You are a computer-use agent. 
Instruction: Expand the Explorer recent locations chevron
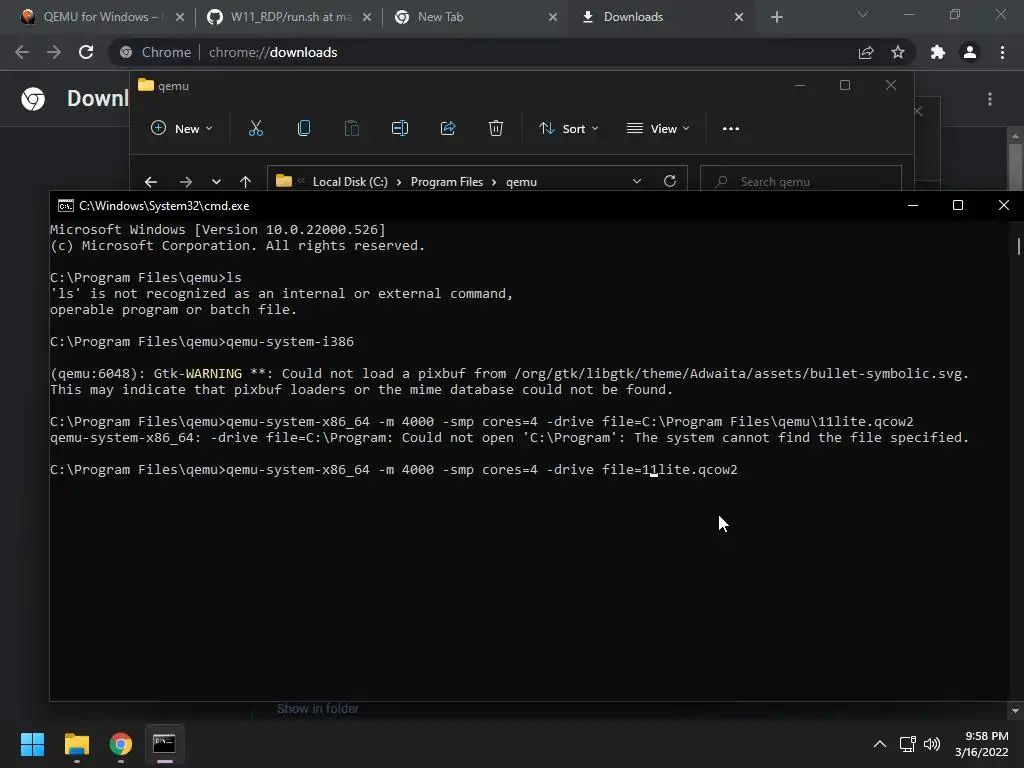[x=216, y=182]
